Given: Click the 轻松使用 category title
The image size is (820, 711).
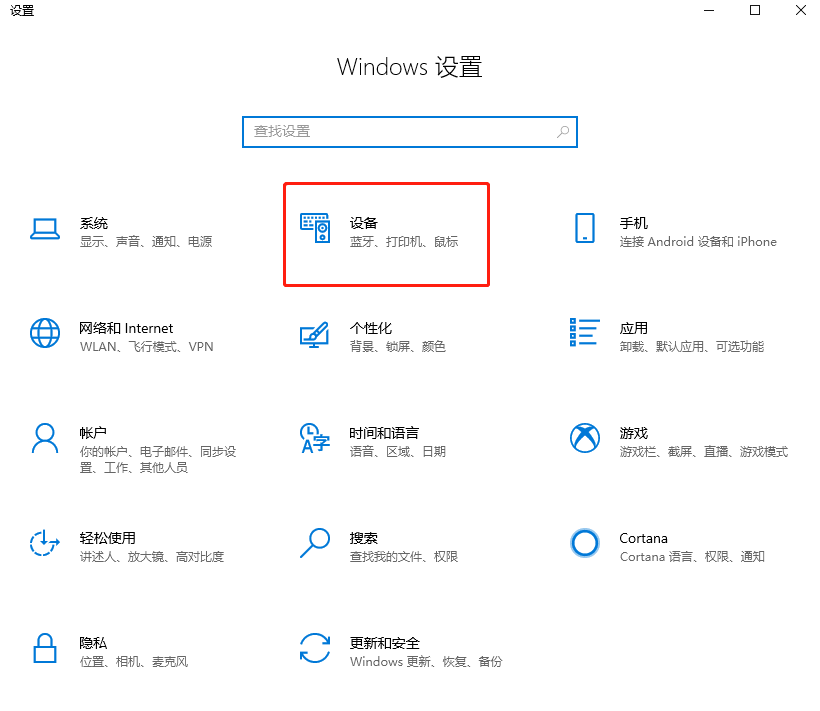Looking at the screenshot, I should pos(108,538).
